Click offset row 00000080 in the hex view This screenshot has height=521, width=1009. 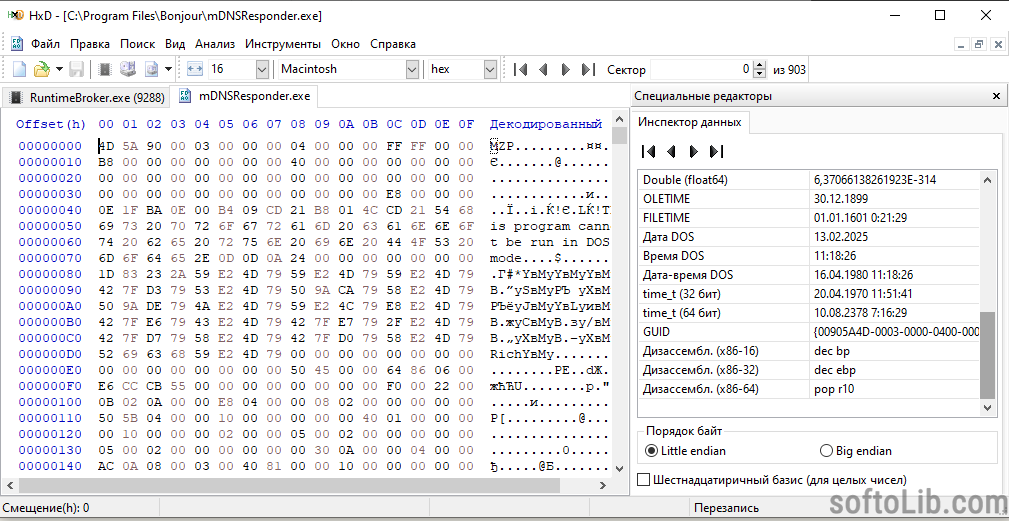[50, 275]
